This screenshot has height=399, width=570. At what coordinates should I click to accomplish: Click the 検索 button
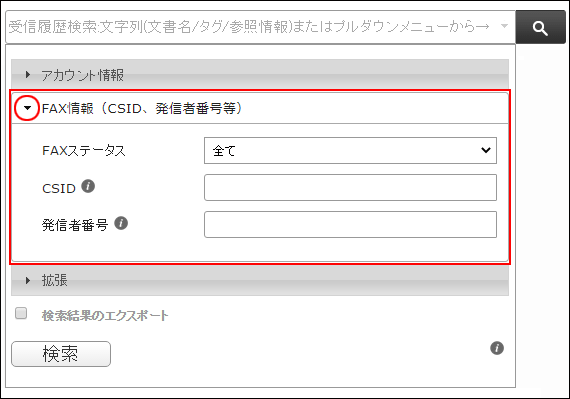pos(61,354)
